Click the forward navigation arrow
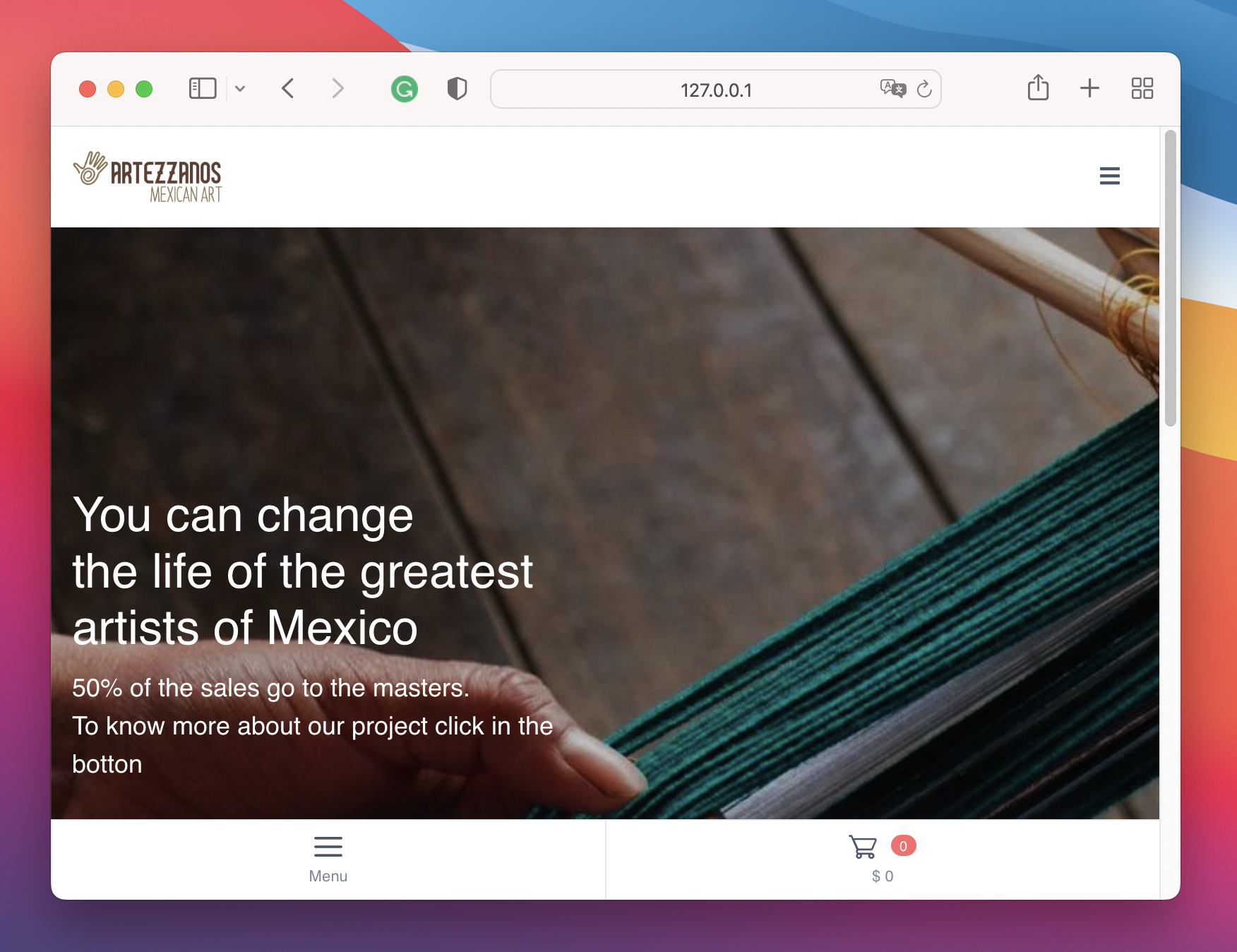The width and height of the screenshot is (1237, 952). point(337,89)
